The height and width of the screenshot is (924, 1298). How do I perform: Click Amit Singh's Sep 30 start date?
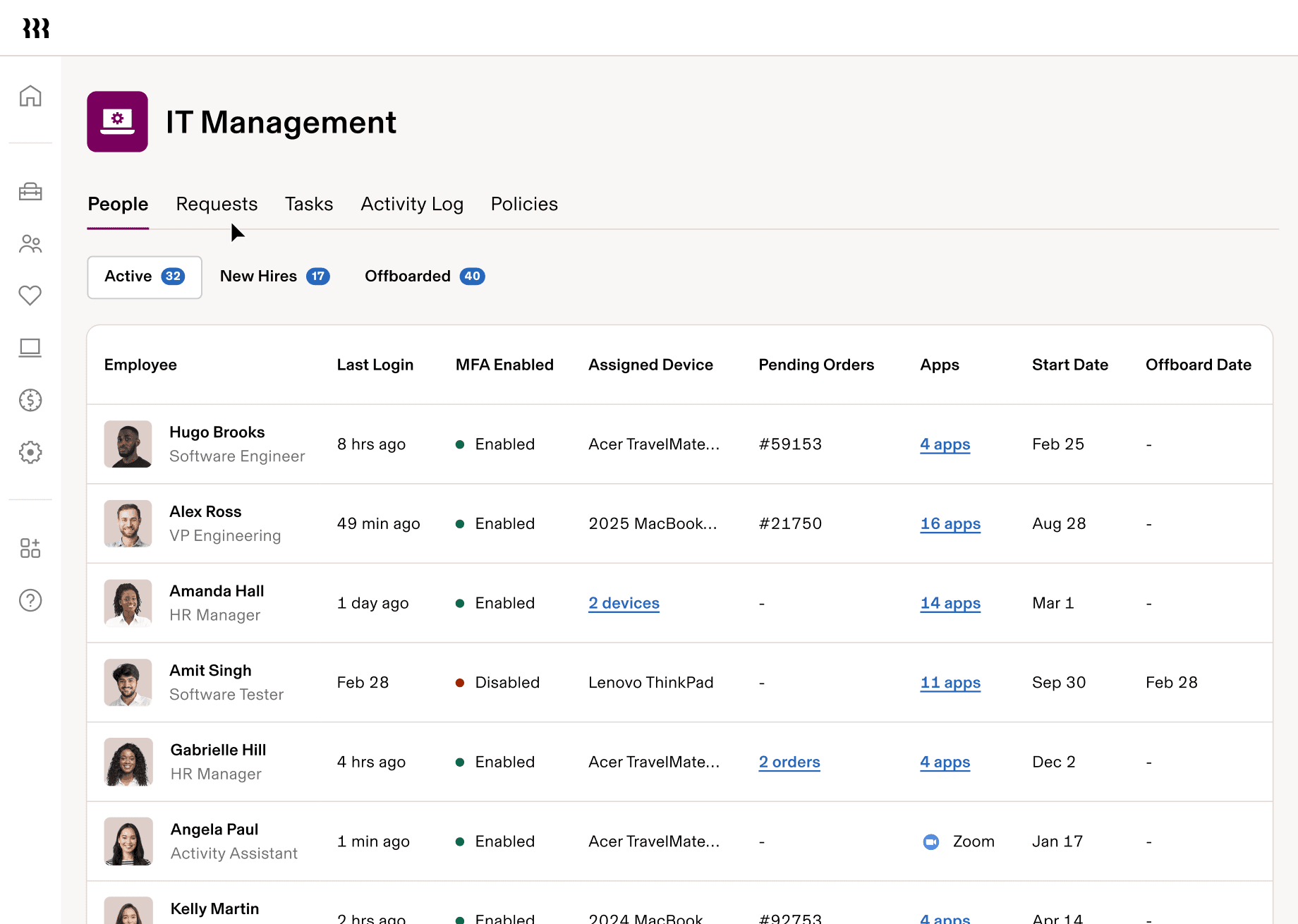pyautogui.click(x=1058, y=683)
